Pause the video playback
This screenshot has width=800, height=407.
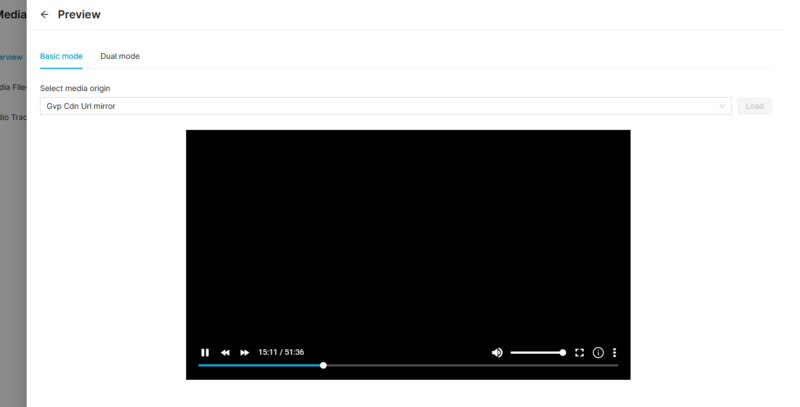click(205, 352)
